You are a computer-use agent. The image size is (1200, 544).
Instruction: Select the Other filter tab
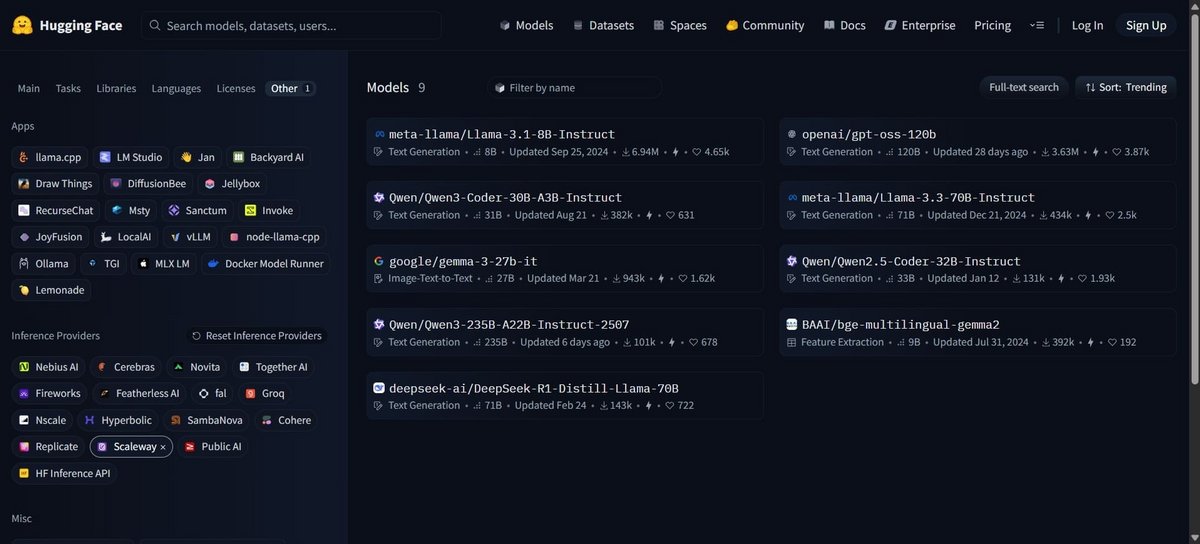click(x=292, y=88)
